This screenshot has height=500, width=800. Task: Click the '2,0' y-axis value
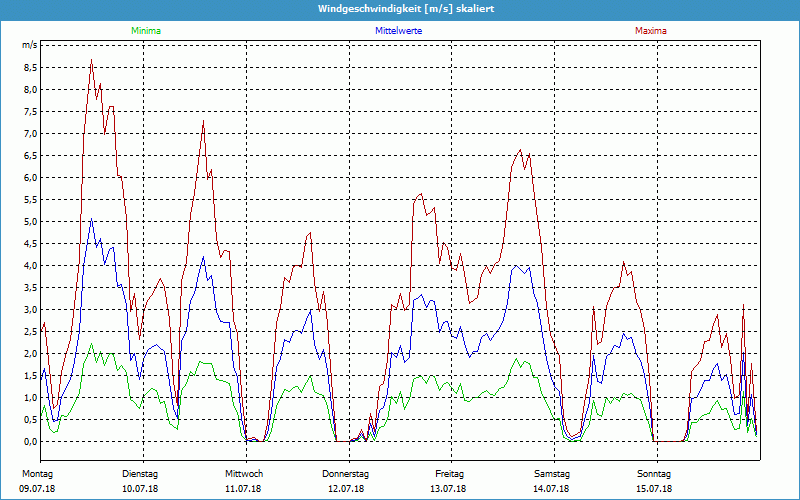31,354
